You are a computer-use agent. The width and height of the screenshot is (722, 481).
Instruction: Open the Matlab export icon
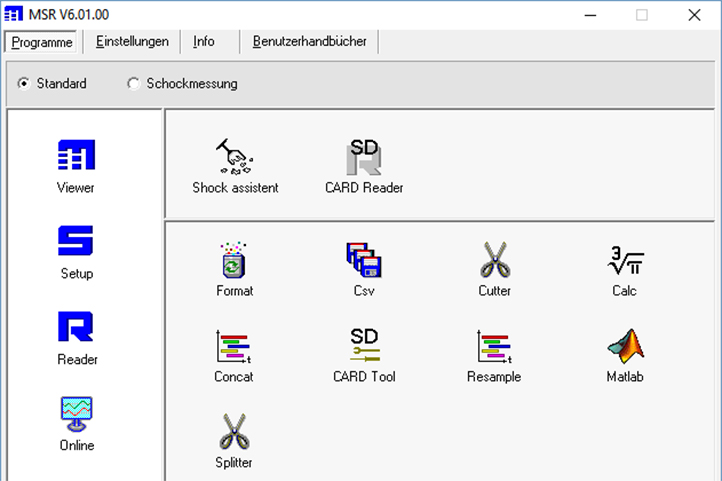point(625,347)
